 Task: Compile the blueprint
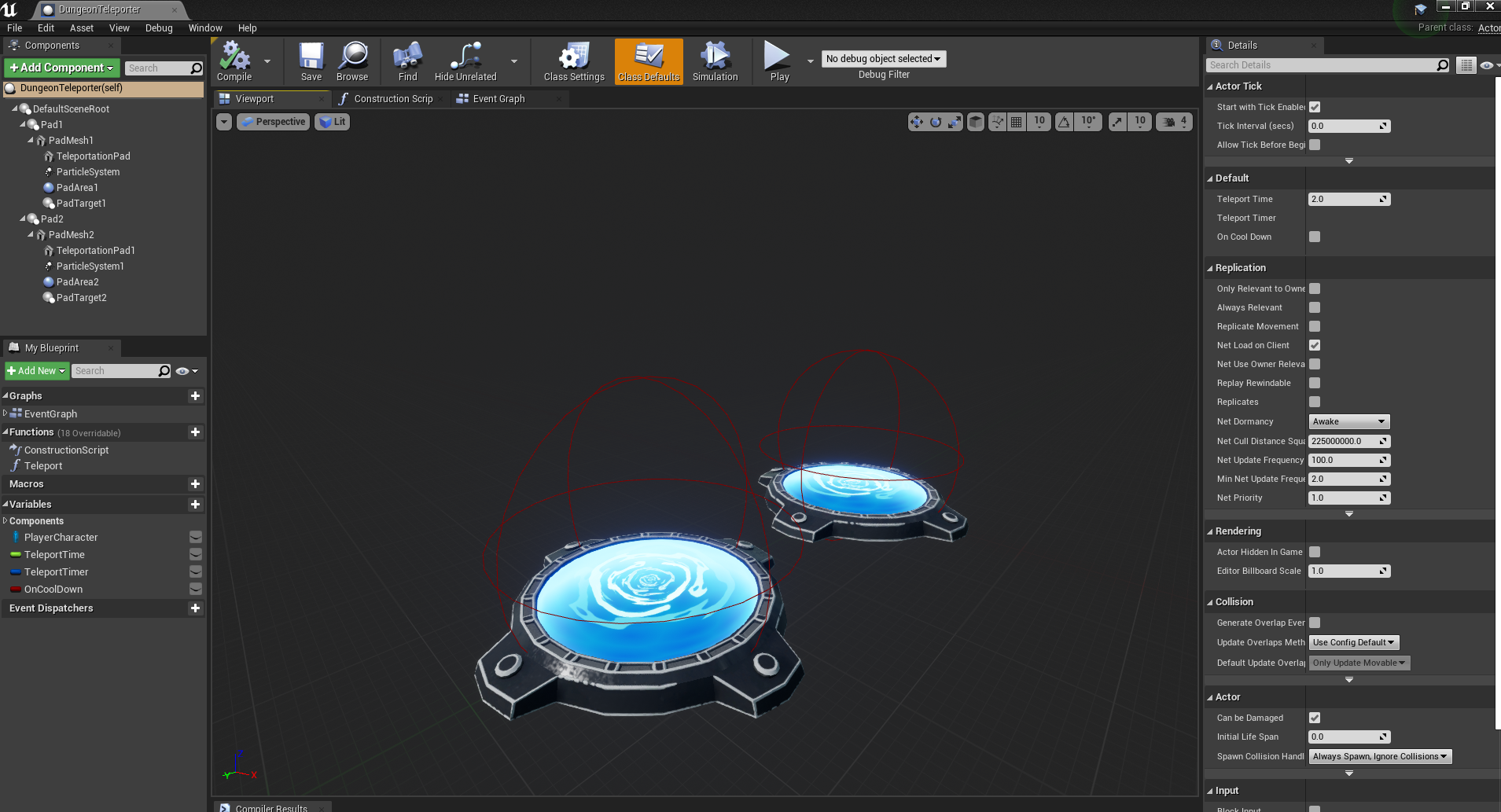[x=234, y=61]
